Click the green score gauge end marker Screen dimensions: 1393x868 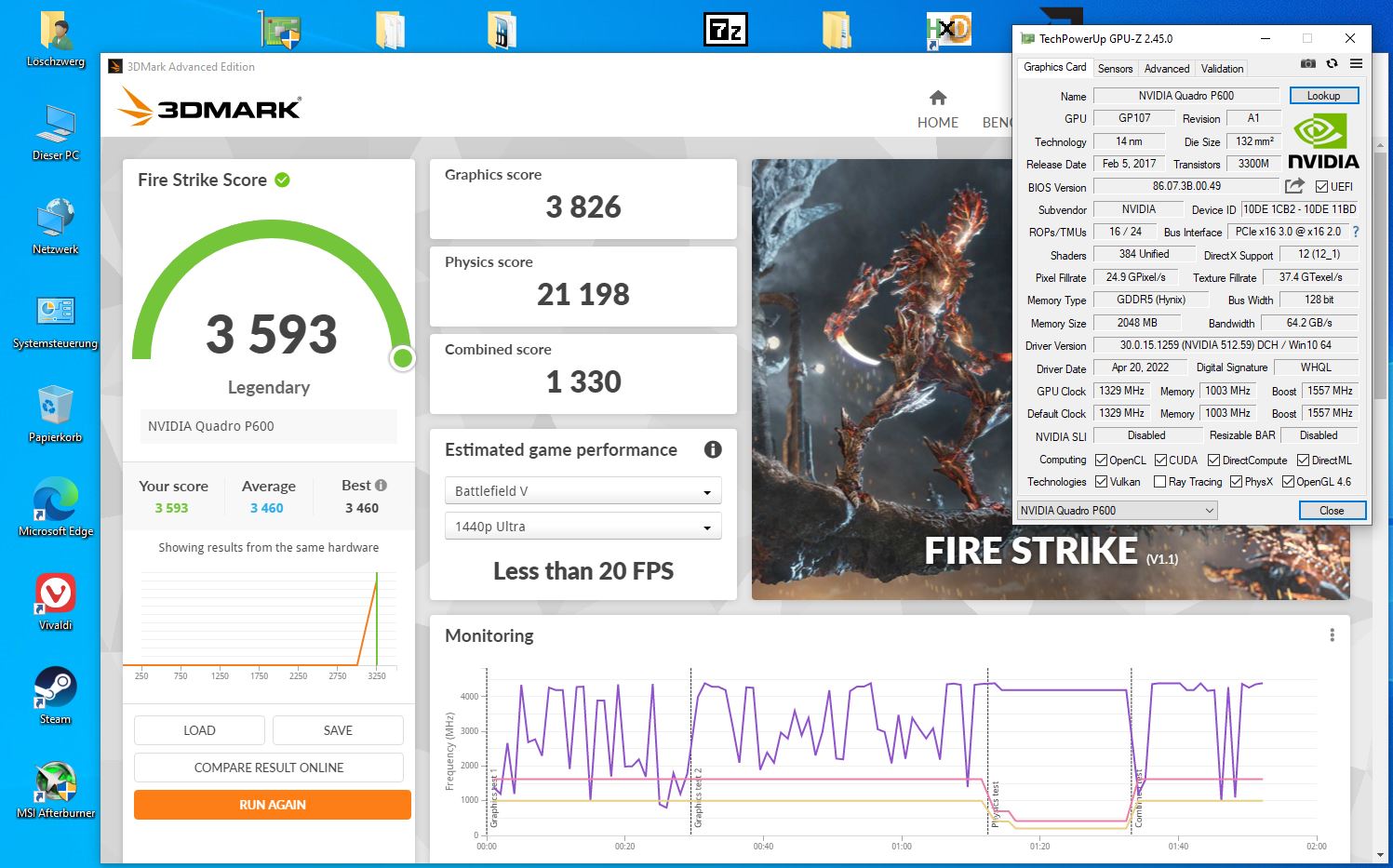[x=403, y=357]
